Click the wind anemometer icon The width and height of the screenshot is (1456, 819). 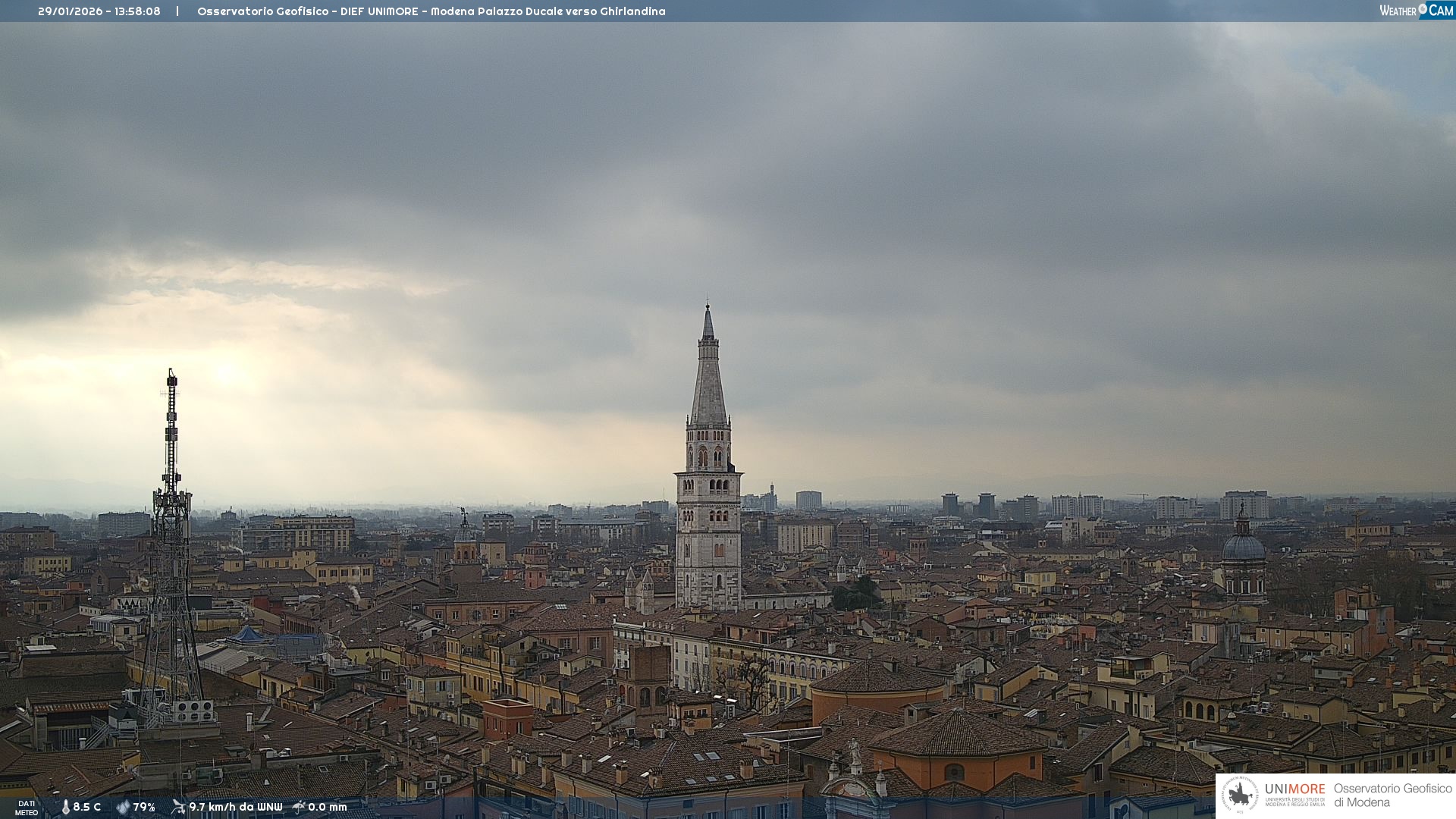178,807
